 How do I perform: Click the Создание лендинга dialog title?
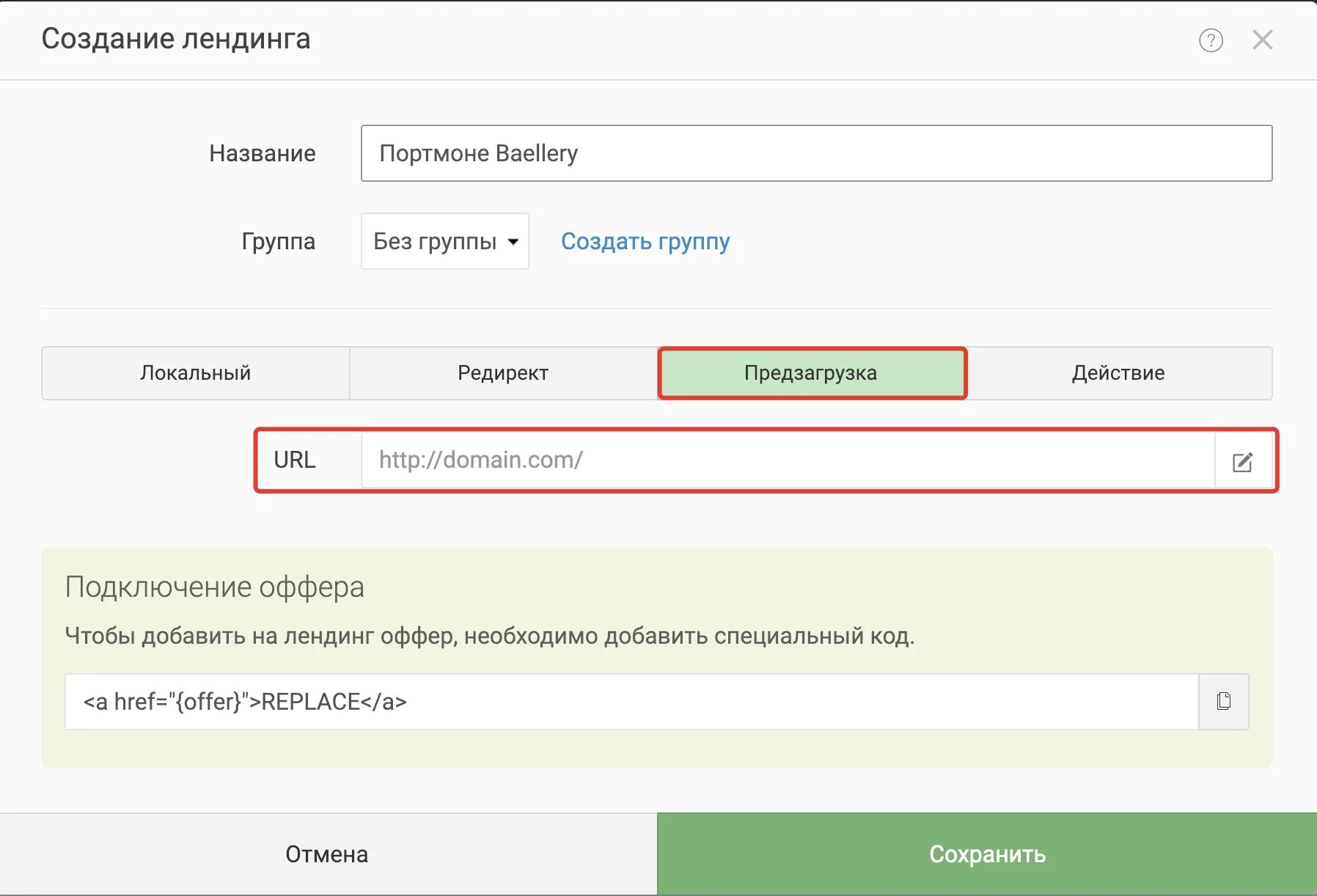click(x=176, y=39)
